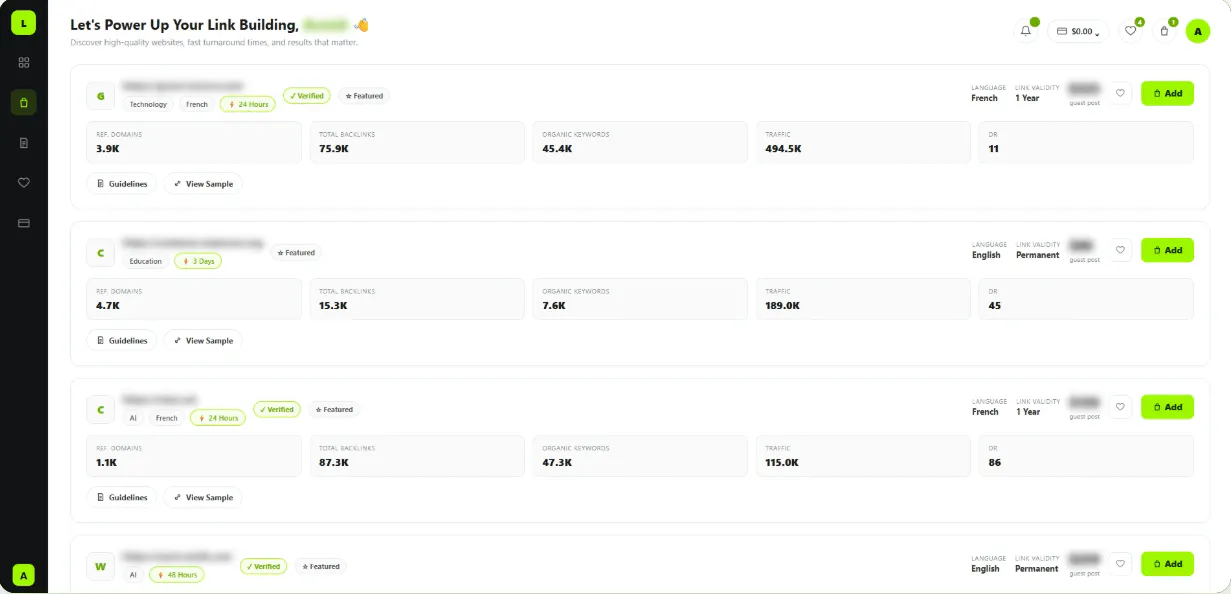Click the A avatar at sidebar bottom
Viewport: 1231px width, 594px height.
tap(24, 575)
